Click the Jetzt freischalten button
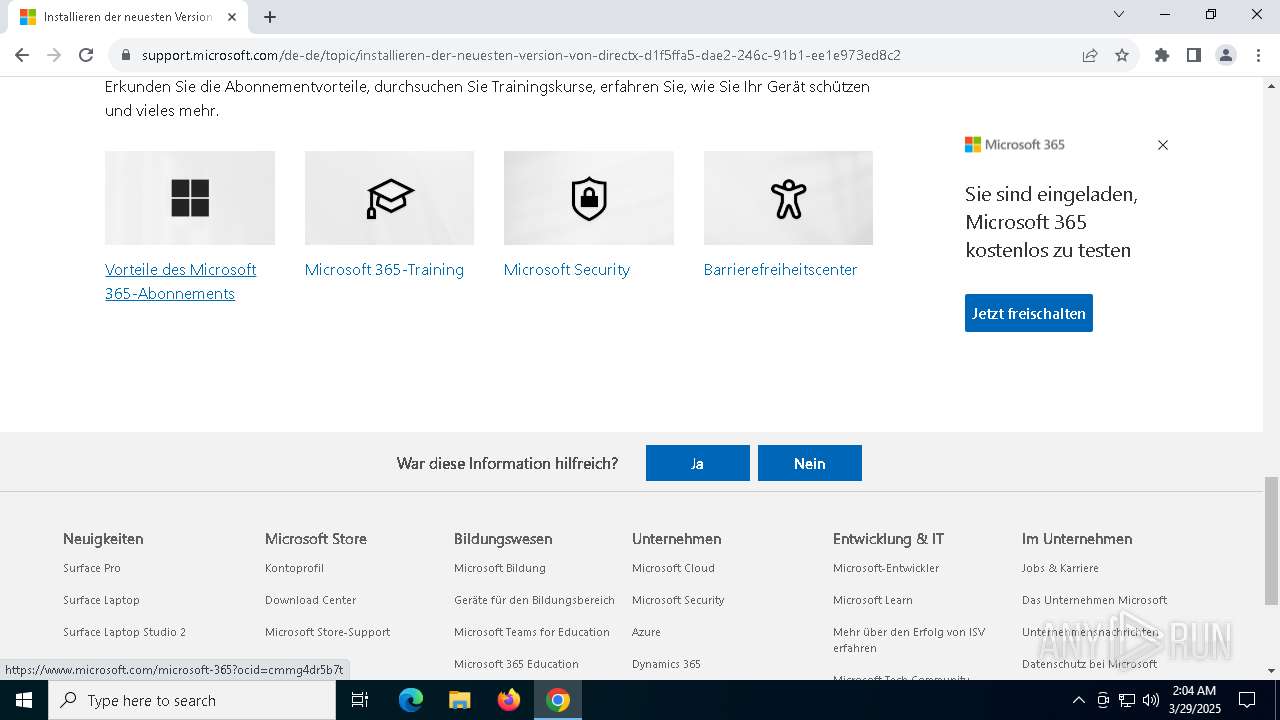 click(1029, 313)
